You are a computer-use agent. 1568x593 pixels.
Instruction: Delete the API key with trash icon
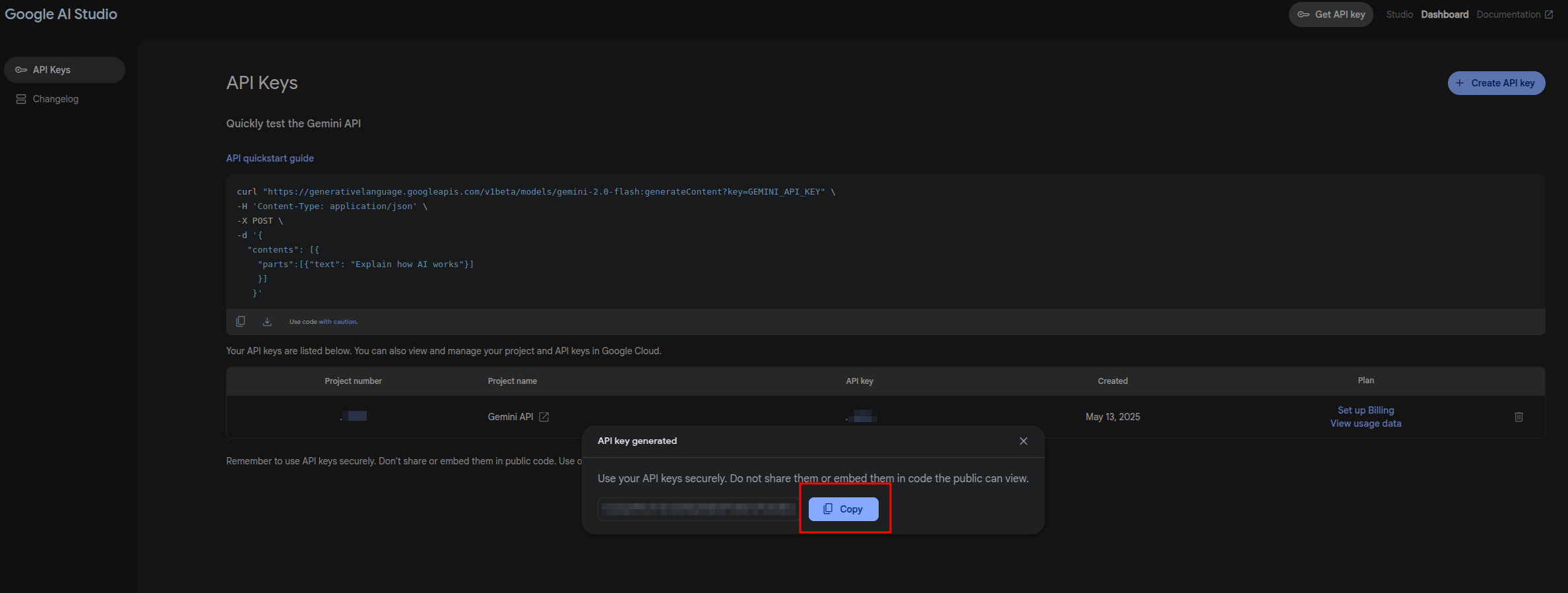(x=1519, y=417)
